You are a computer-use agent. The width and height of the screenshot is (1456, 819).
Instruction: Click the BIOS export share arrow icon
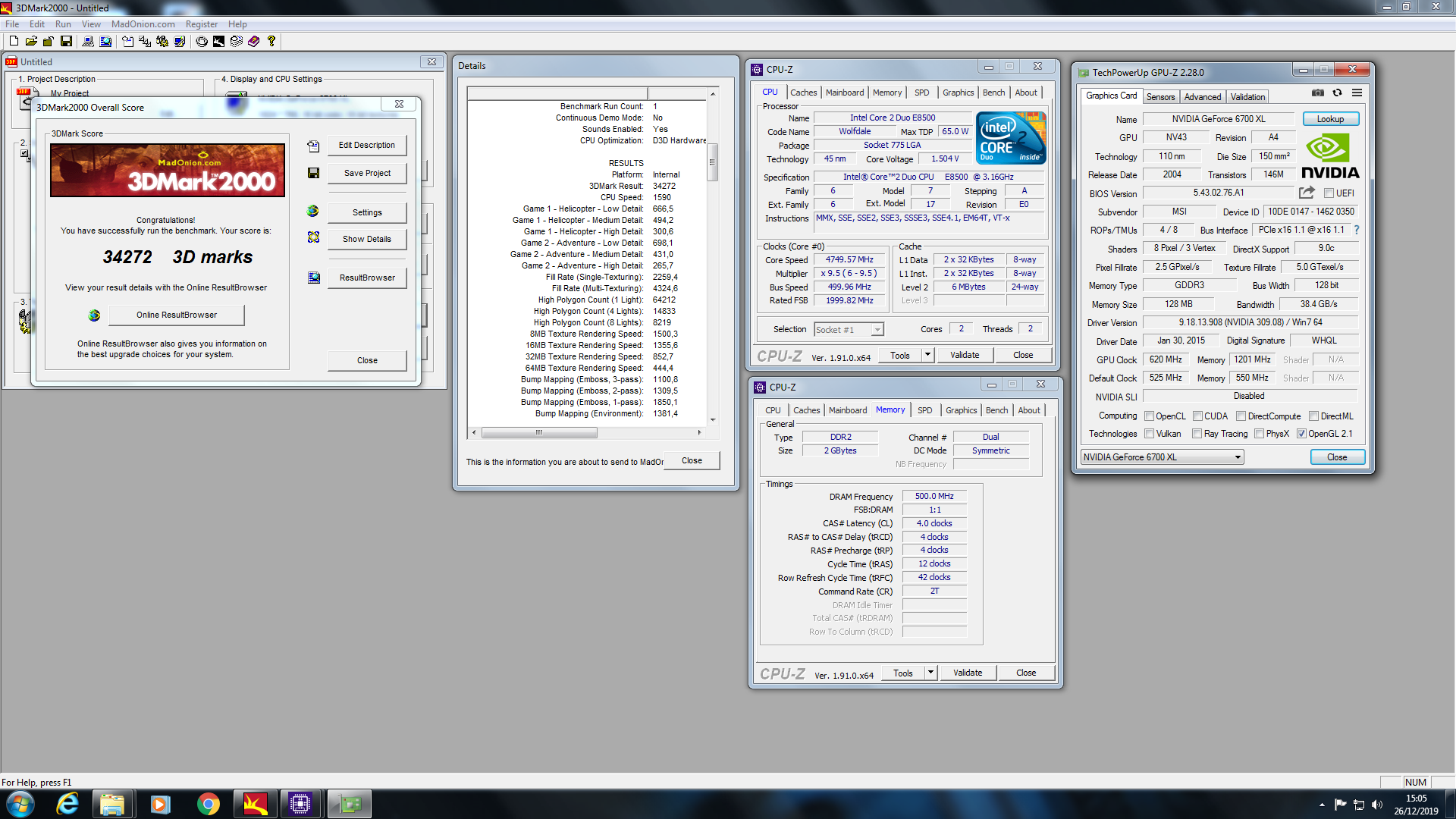1307,193
